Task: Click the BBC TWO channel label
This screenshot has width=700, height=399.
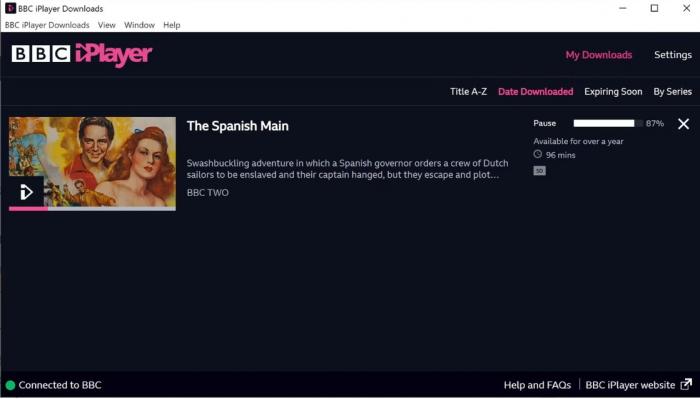Action: (x=208, y=192)
